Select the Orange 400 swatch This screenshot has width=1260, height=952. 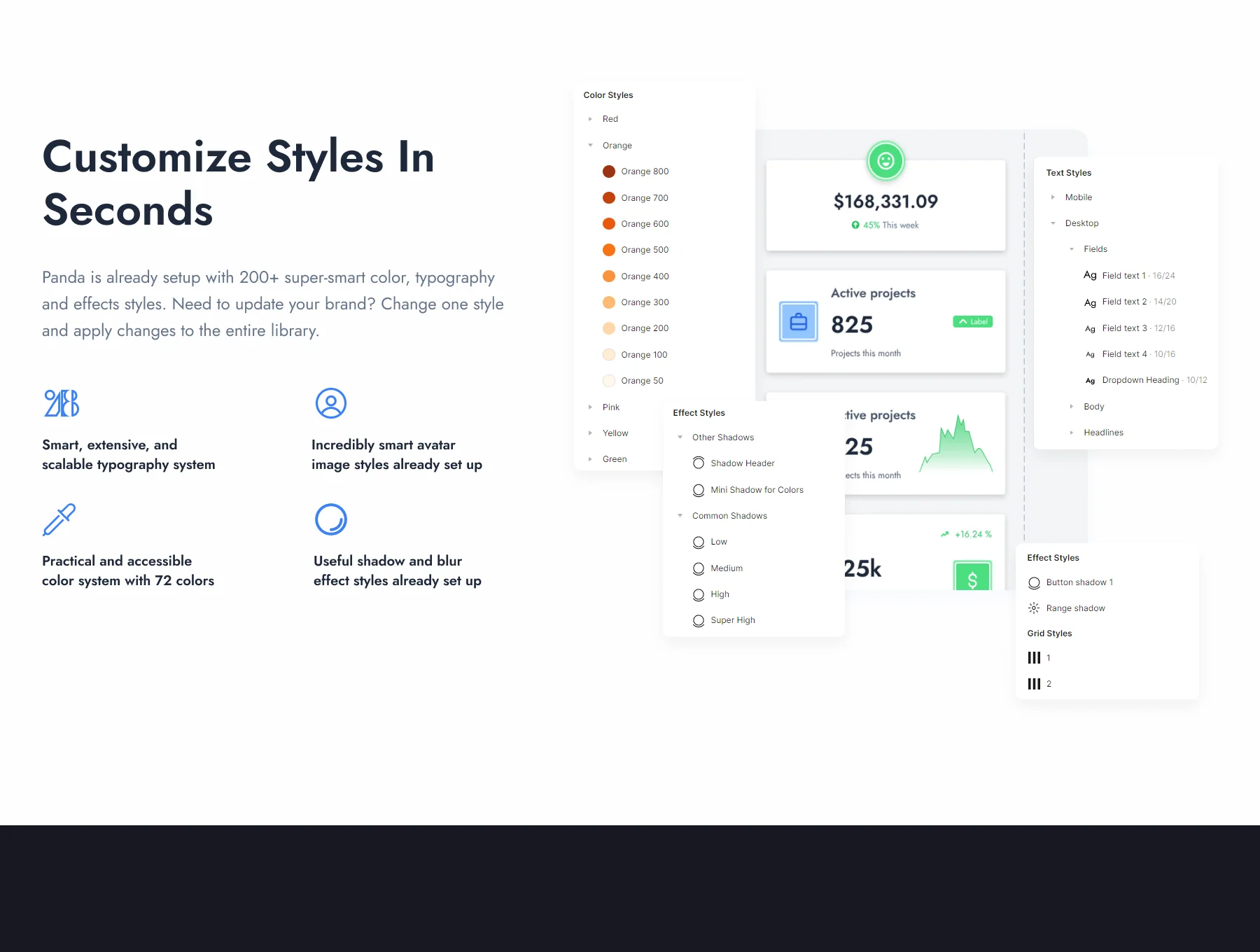pyautogui.click(x=609, y=276)
